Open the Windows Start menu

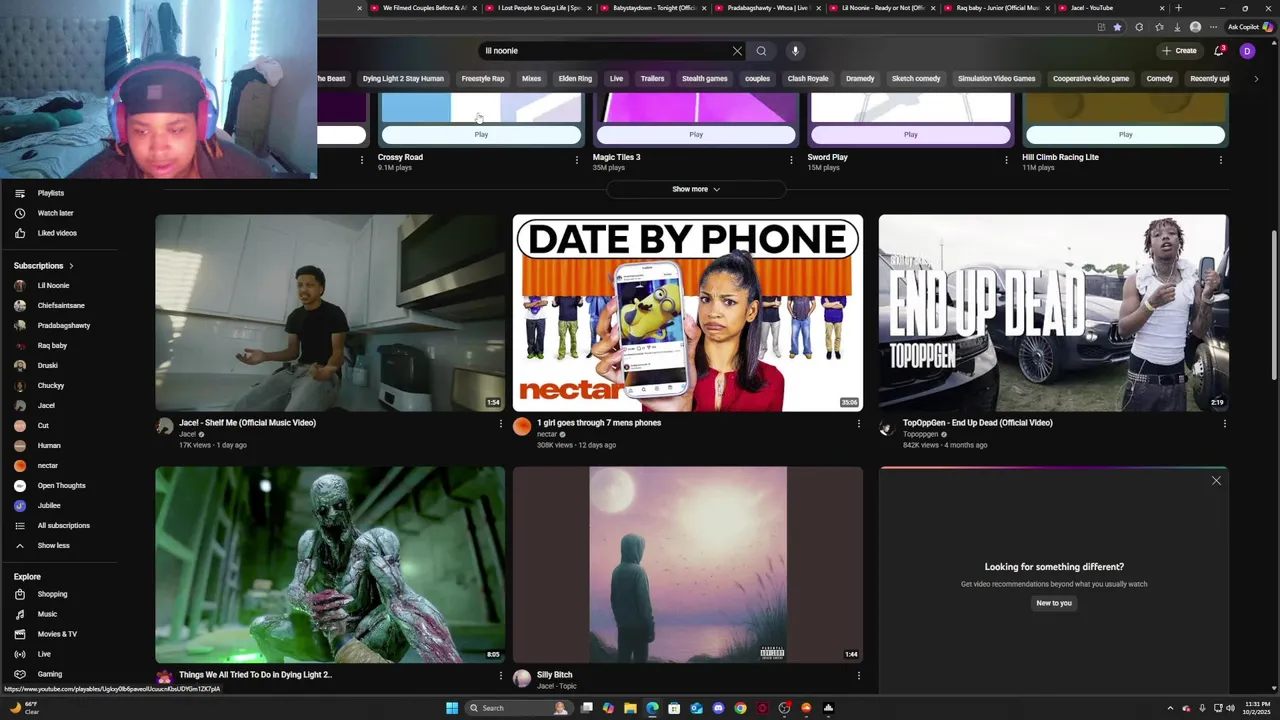coord(452,708)
